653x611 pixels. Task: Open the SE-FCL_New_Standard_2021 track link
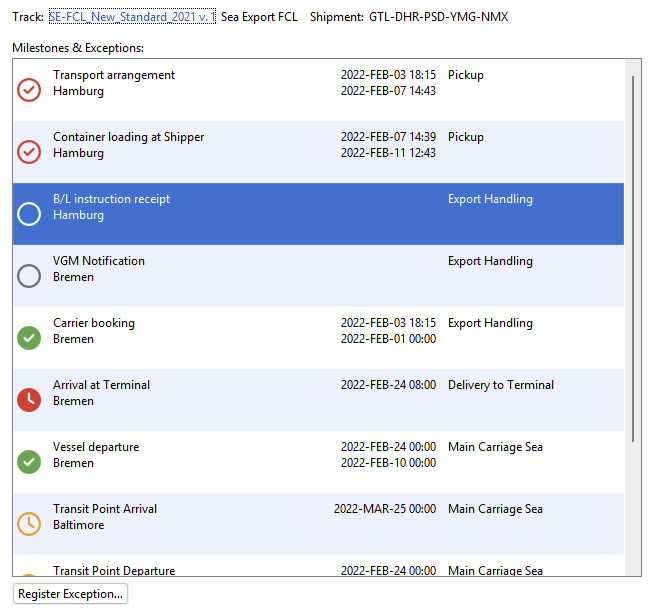pyautogui.click(x=131, y=17)
